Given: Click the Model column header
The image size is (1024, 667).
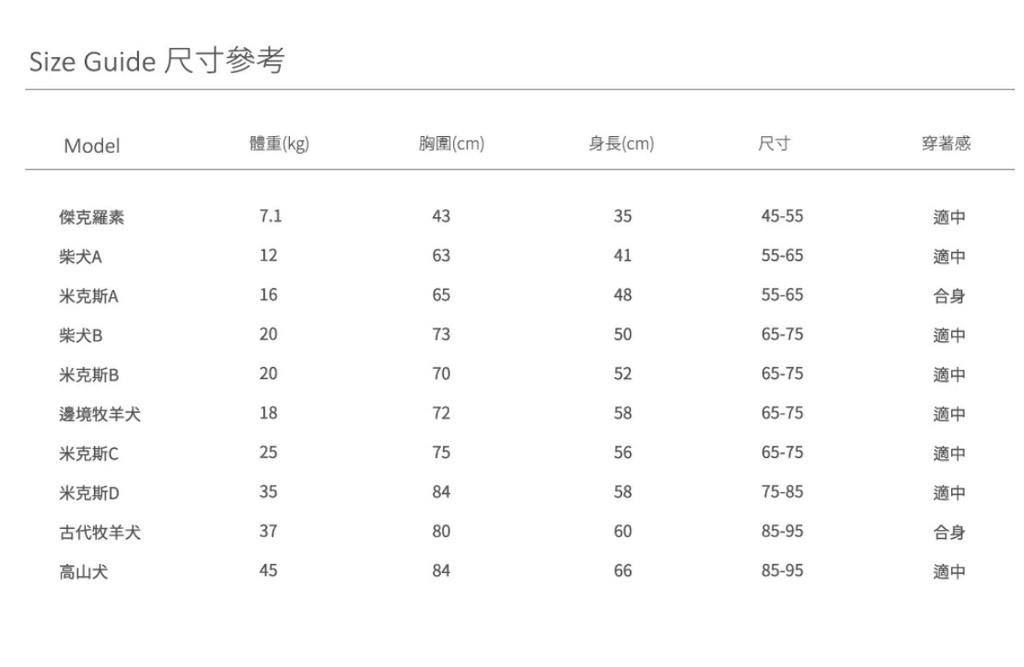Looking at the screenshot, I should 91,146.
